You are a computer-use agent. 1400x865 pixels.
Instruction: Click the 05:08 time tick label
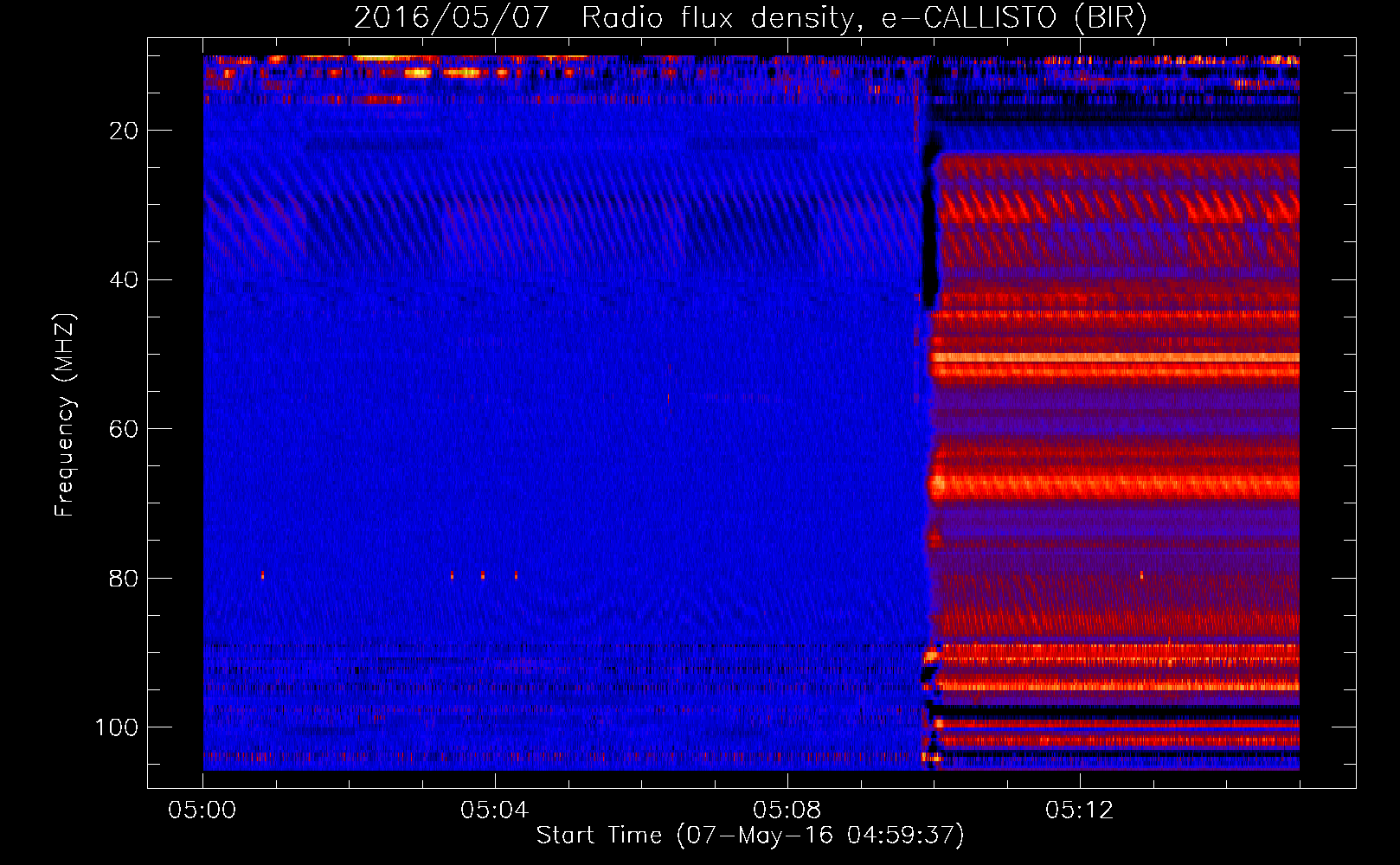[787, 811]
